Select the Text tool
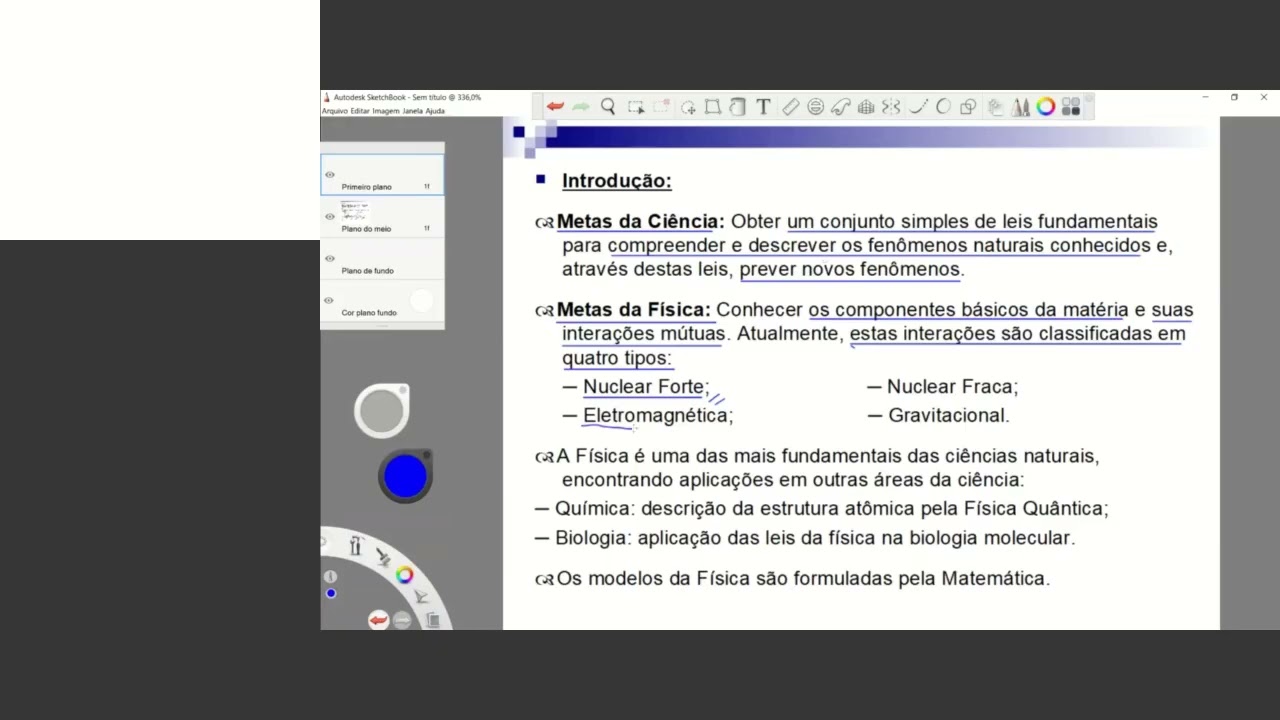This screenshot has height=720, width=1280. (763, 107)
